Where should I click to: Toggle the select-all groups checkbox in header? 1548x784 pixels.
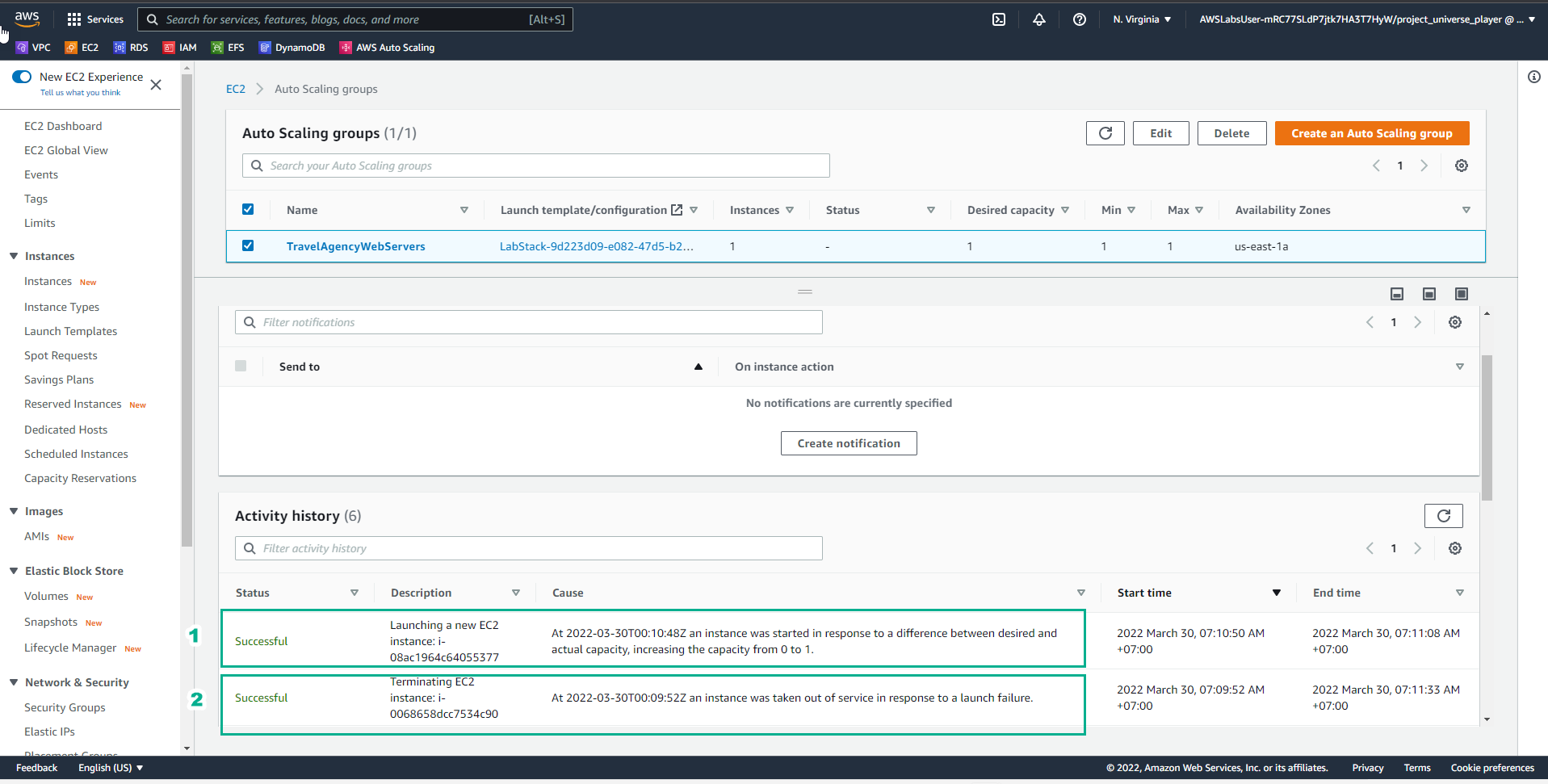[x=248, y=209]
